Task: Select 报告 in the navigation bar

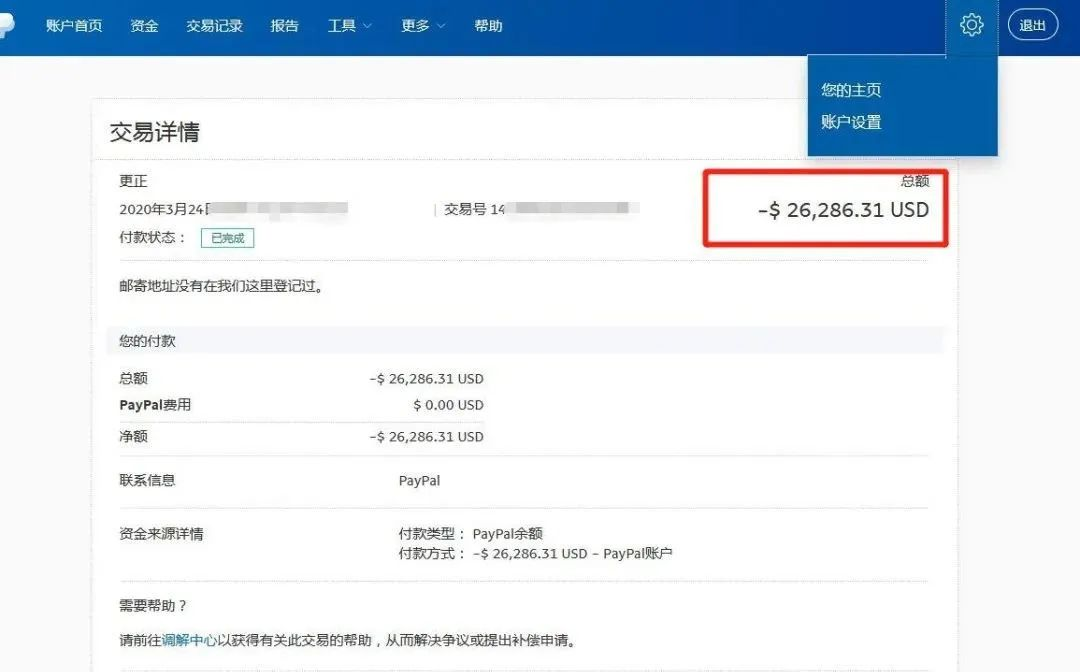Action: click(x=284, y=26)
